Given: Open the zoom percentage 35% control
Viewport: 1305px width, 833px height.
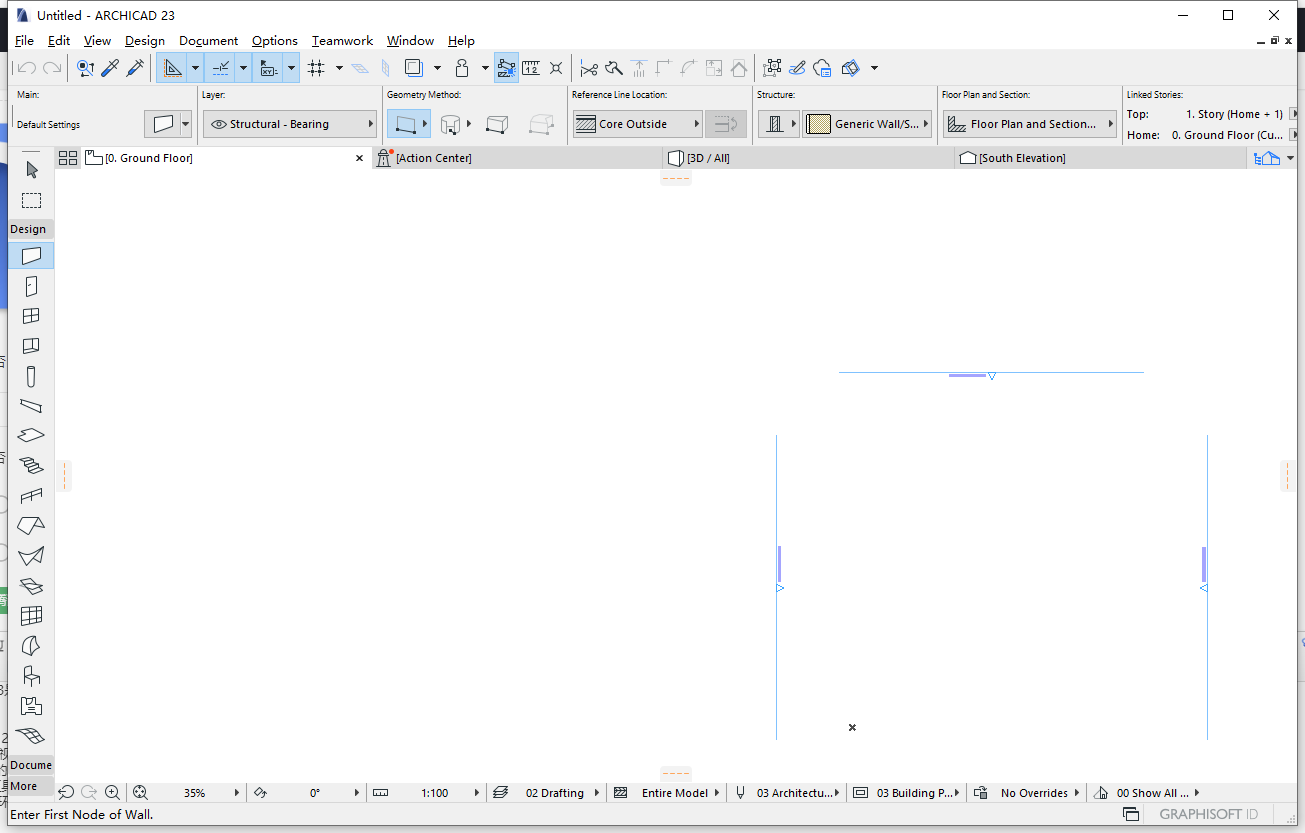Looking at the screenshot, I should [x=196, y=792].
